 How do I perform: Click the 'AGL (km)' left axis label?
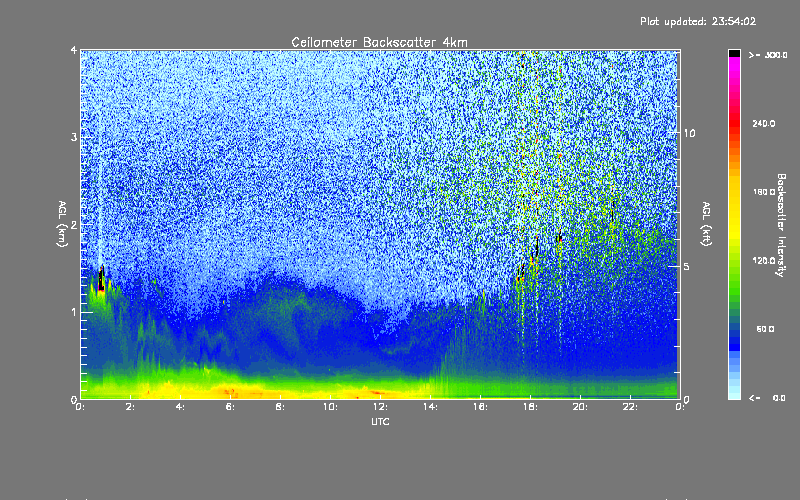[62, 224]
